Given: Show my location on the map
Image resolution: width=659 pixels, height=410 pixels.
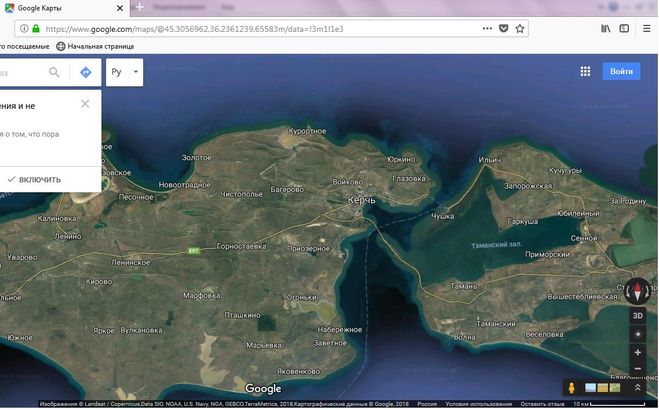Looking at the screenshot, I should [637, 333].
